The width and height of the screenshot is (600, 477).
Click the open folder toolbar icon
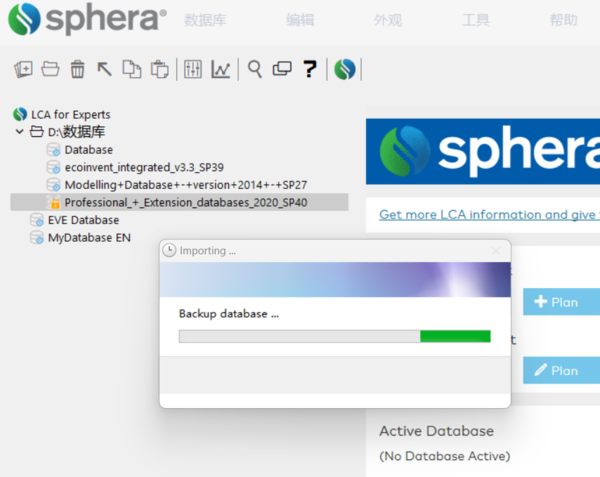click(x=50, y=69)
